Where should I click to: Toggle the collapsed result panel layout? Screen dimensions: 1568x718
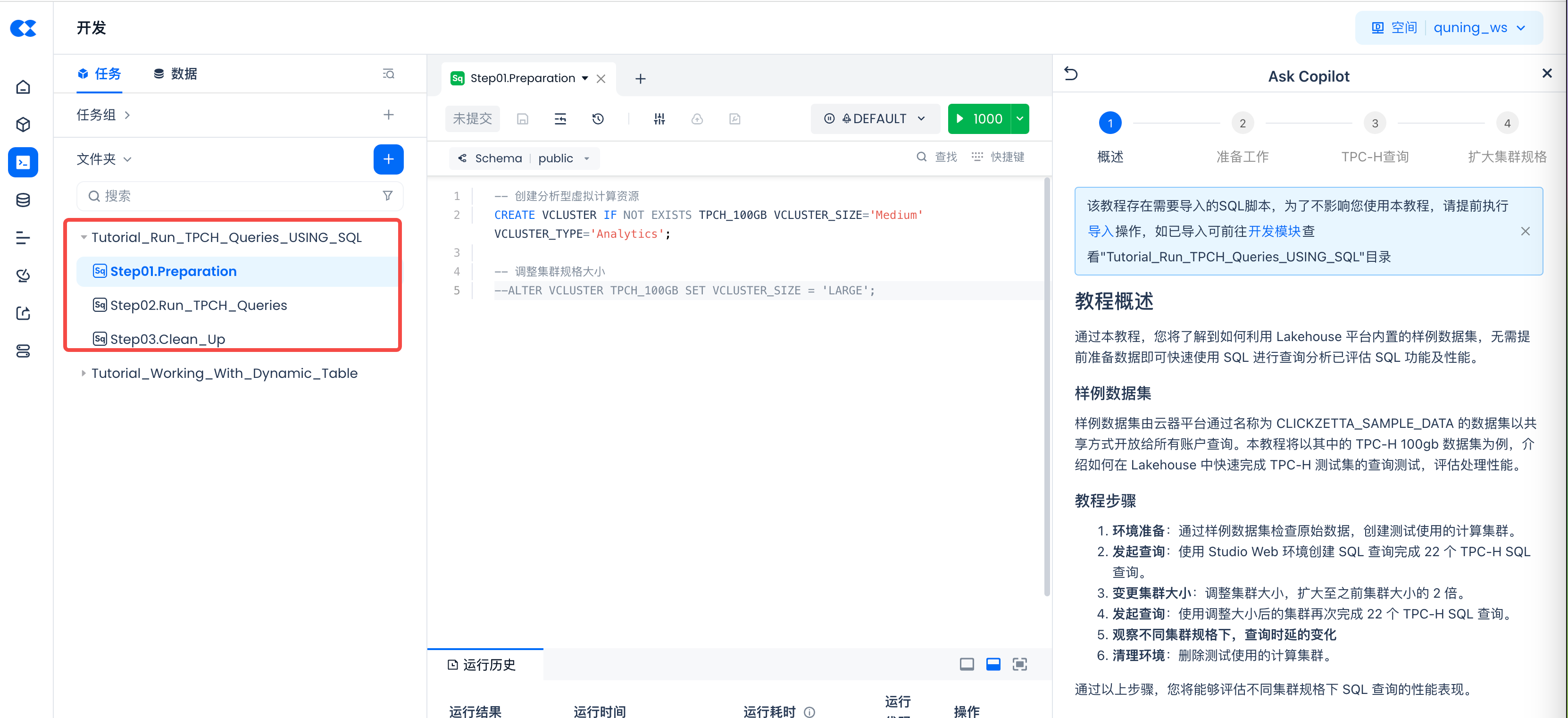tap(967, 664)
